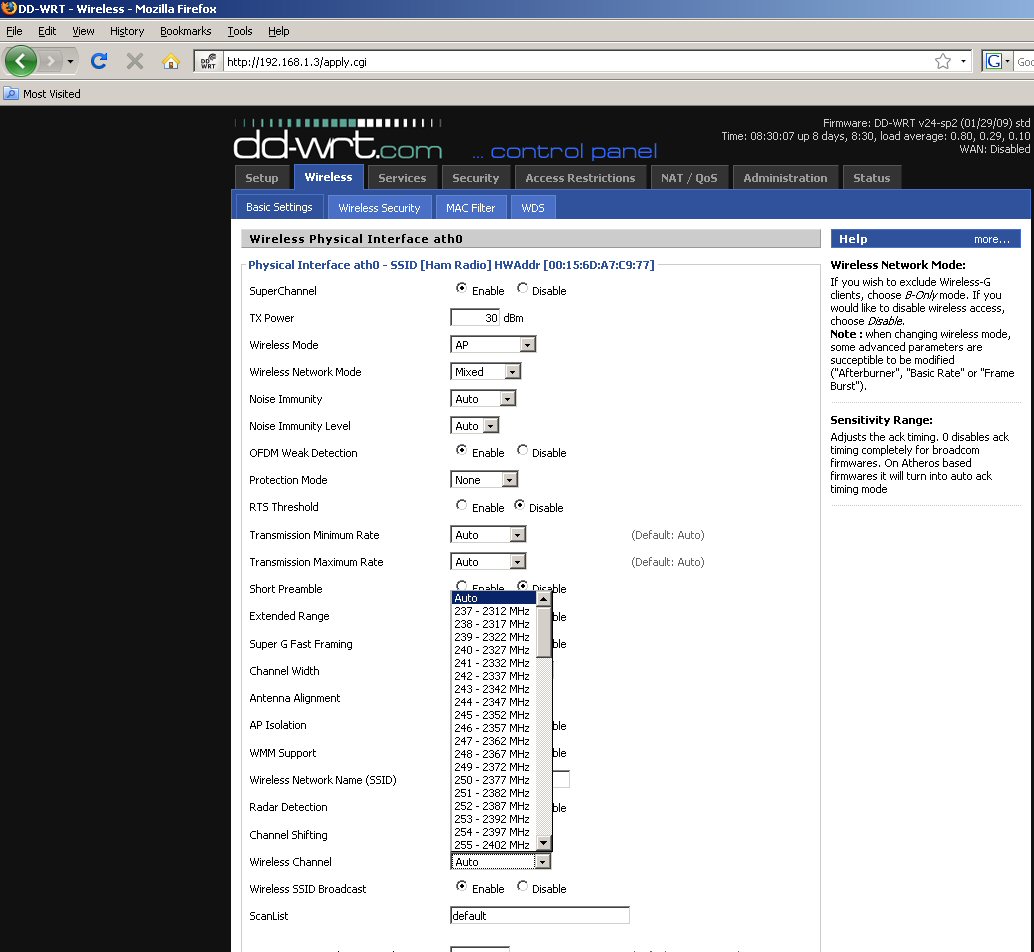Image resolution: width=1034 pixels, height=952 pixels.
Task: Open the Edit menu
Action: [47, 31]
